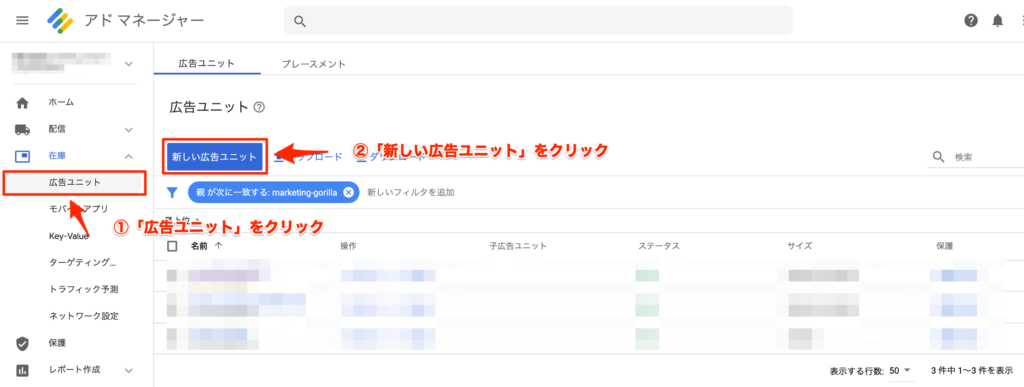Image resolution: width=1024 pixels, height=387 pixels.
Task: Expand the 配信 sidebar section
Action: point(129,129)
